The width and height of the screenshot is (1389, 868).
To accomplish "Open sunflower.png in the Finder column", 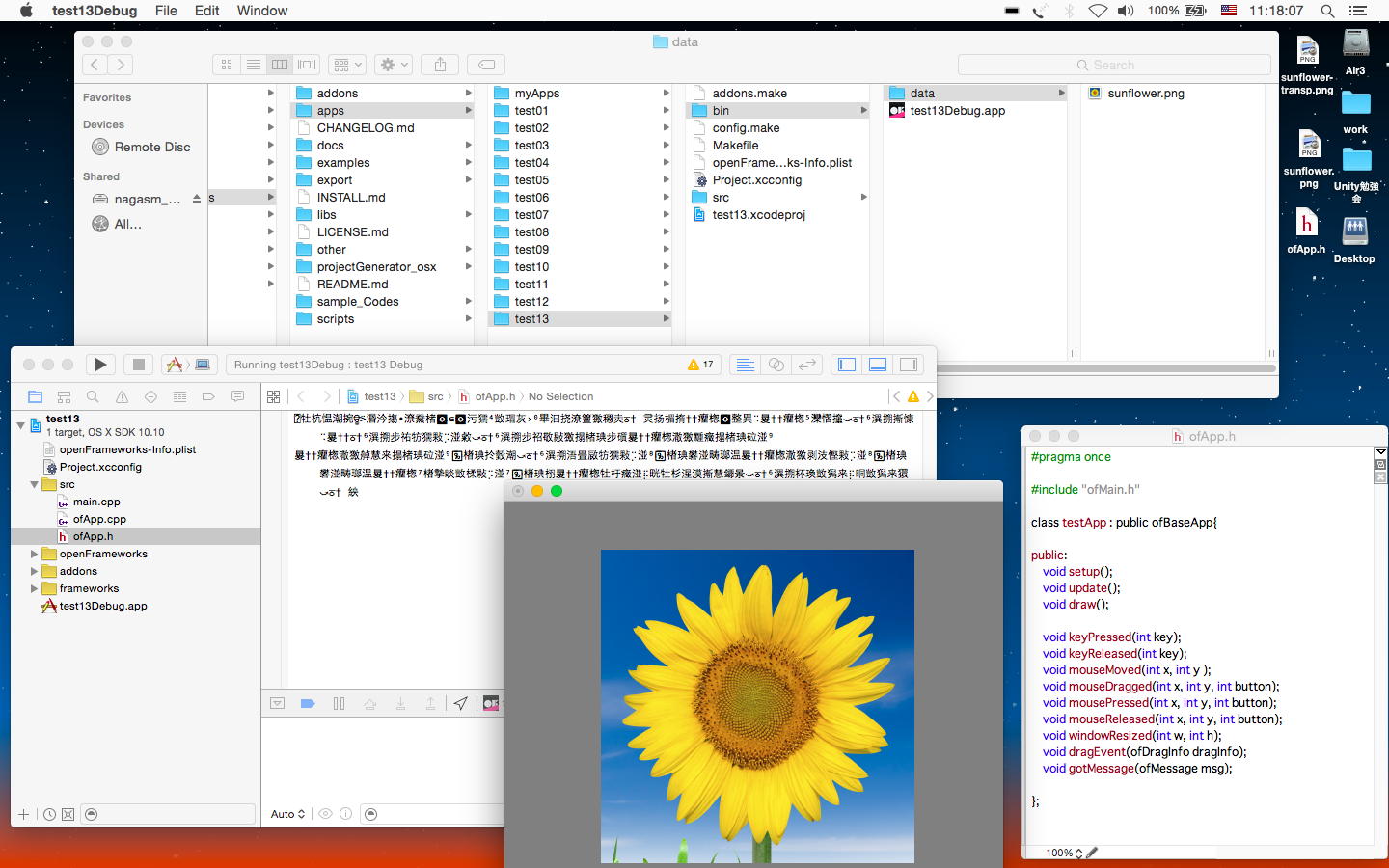I will [x=1145, y=94].
